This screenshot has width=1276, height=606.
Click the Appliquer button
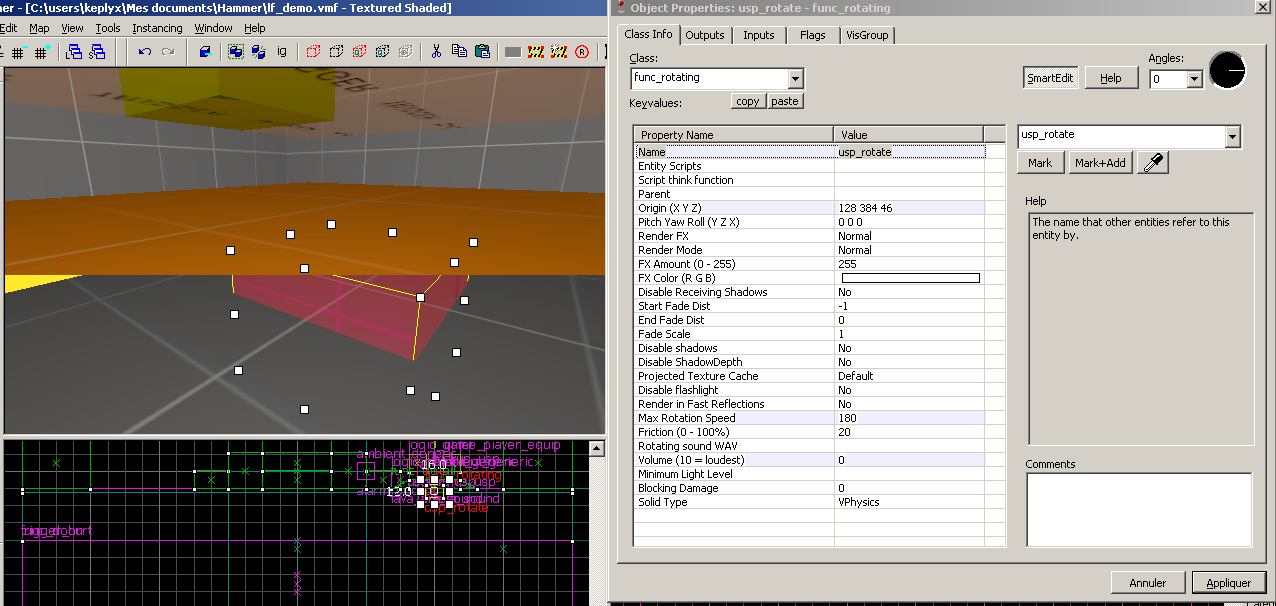pos(1228,582)
